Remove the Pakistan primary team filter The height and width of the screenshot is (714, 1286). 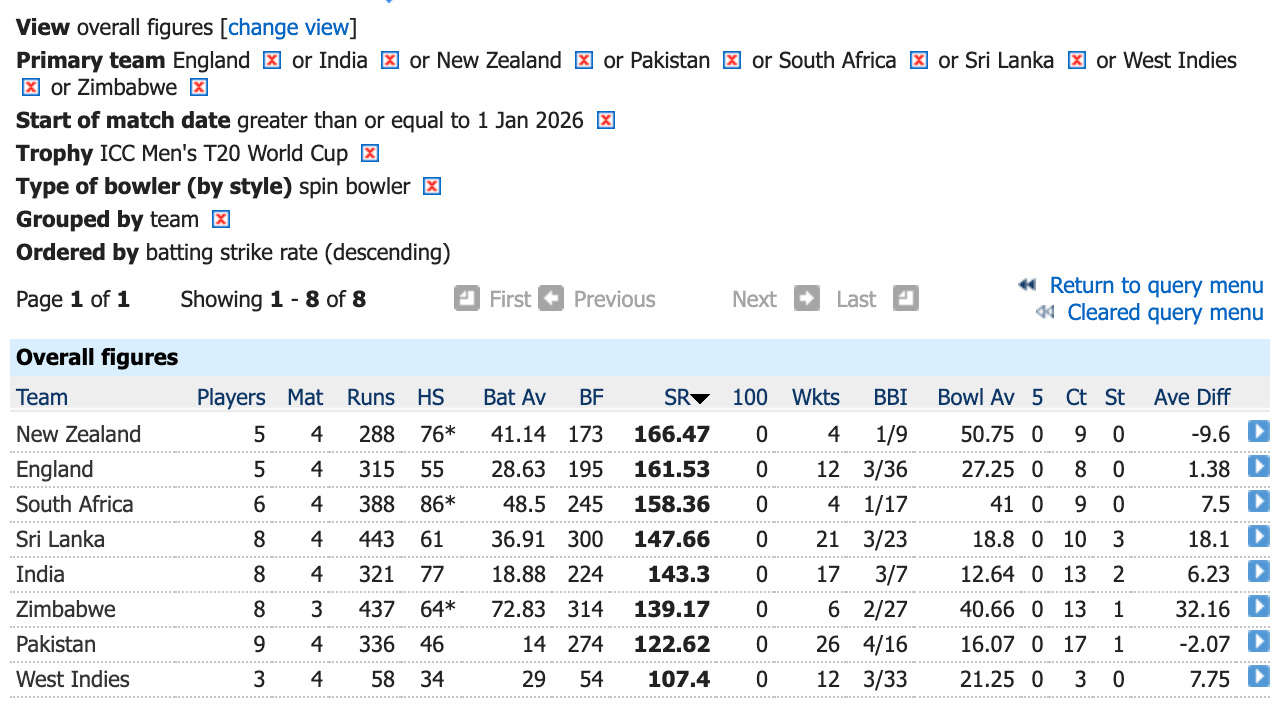click(731, 61)
